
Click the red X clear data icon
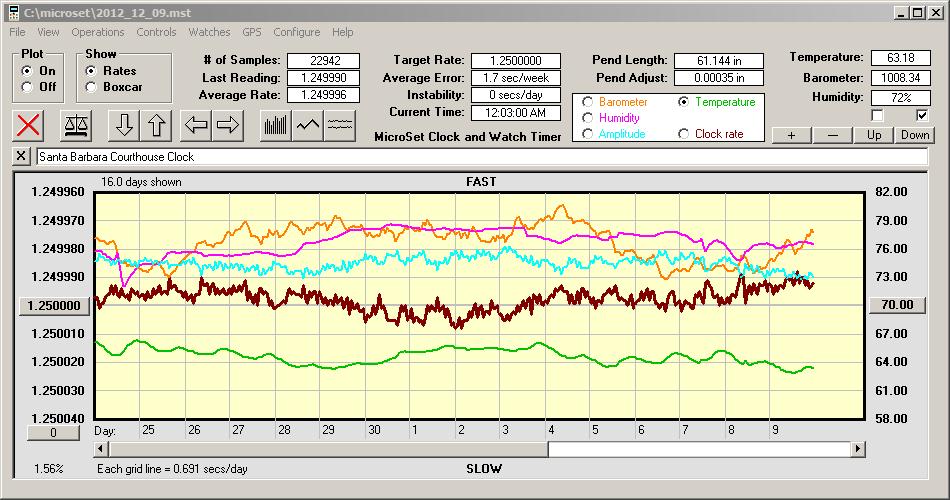tap(29, 125)
